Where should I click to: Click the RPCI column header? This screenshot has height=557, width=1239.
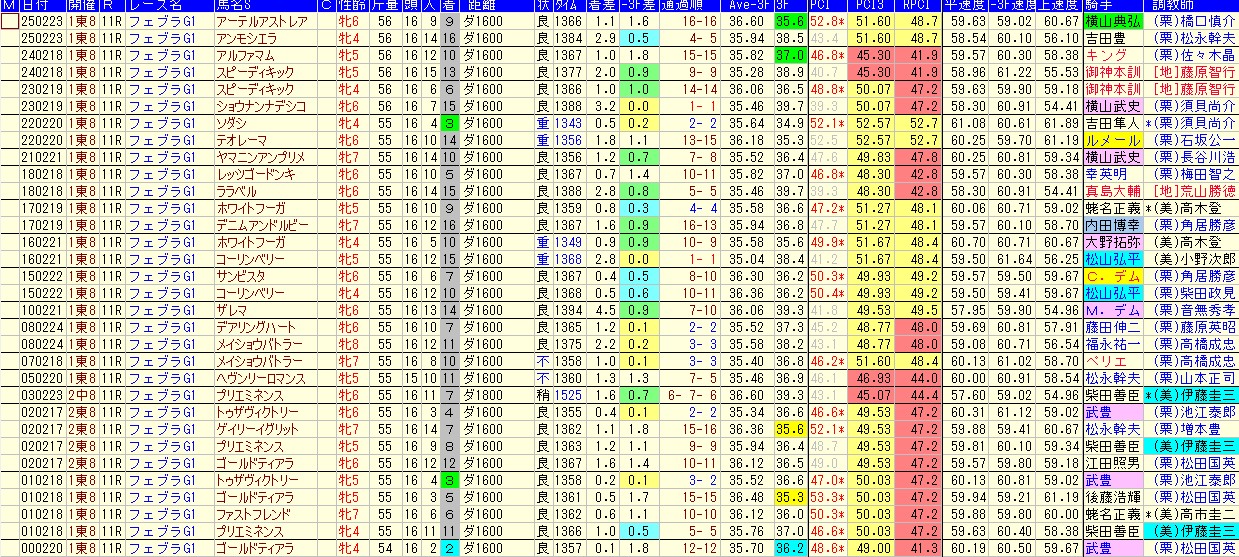(912, 5)
